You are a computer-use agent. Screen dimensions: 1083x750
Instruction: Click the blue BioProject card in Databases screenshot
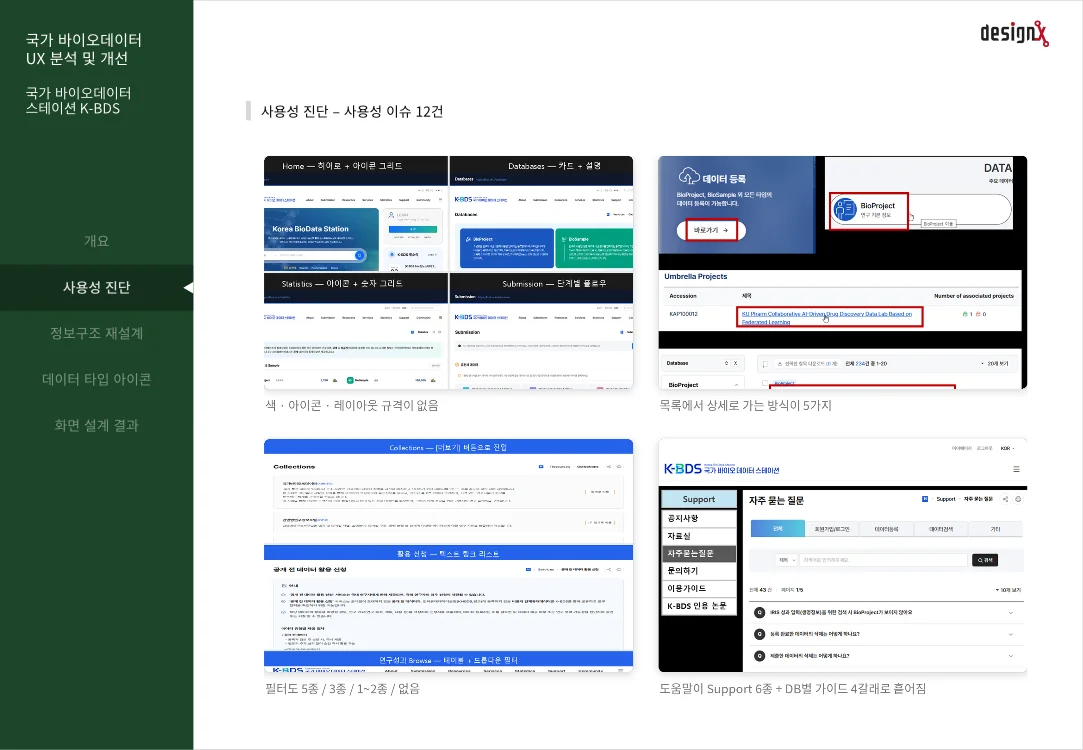pyautogui.click(x=507, y=248)
